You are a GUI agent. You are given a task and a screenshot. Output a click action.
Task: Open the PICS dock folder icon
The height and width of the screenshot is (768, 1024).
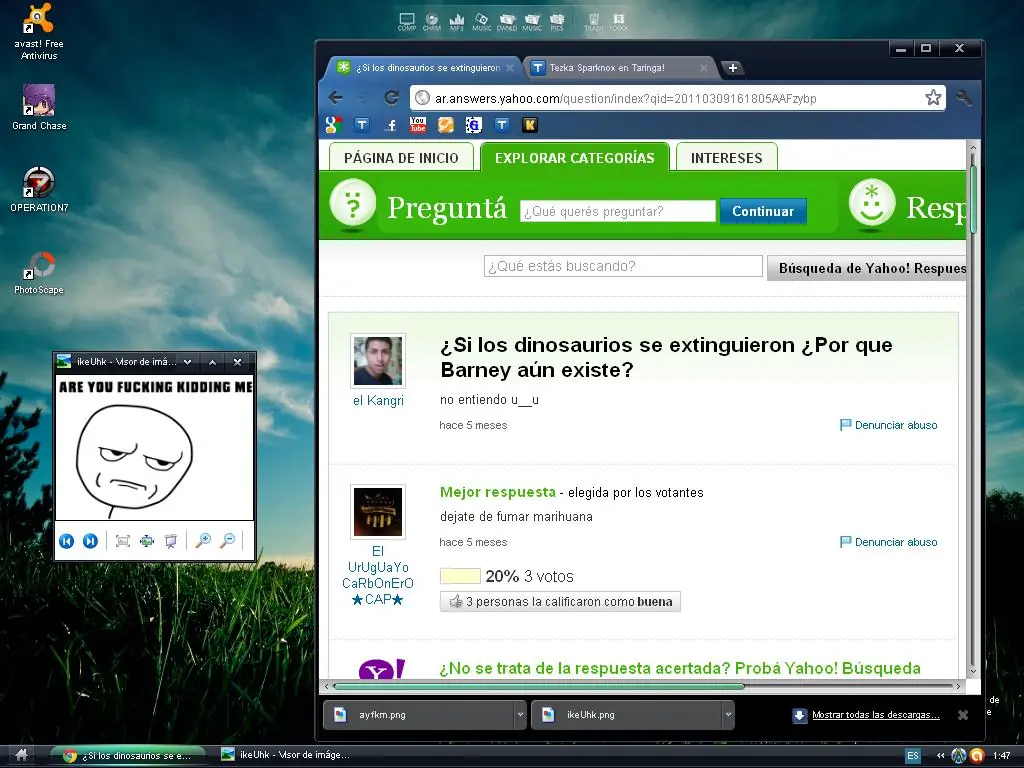(557, 22)
